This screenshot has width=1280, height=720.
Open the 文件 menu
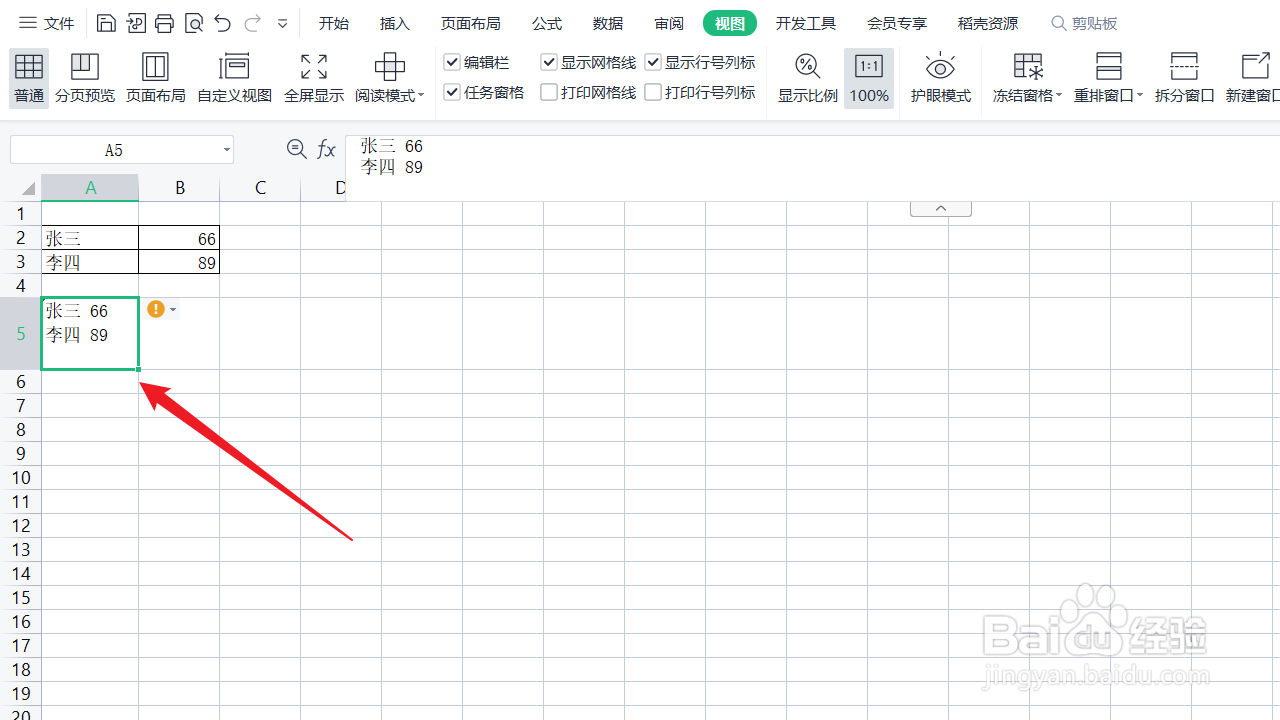pos(47,23)
